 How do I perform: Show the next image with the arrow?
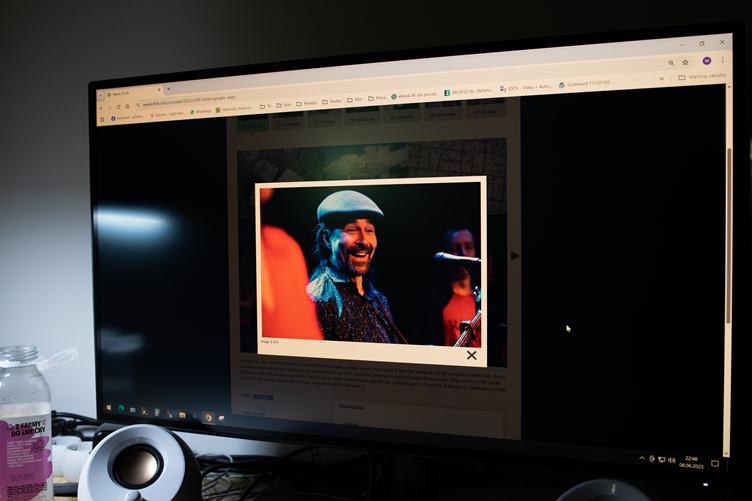click(515, 256)
